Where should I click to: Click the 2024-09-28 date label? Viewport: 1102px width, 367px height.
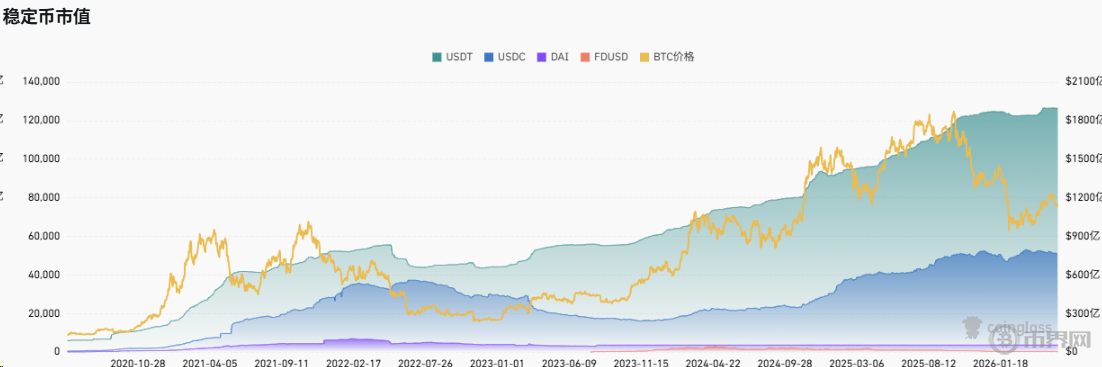[784, 363]
